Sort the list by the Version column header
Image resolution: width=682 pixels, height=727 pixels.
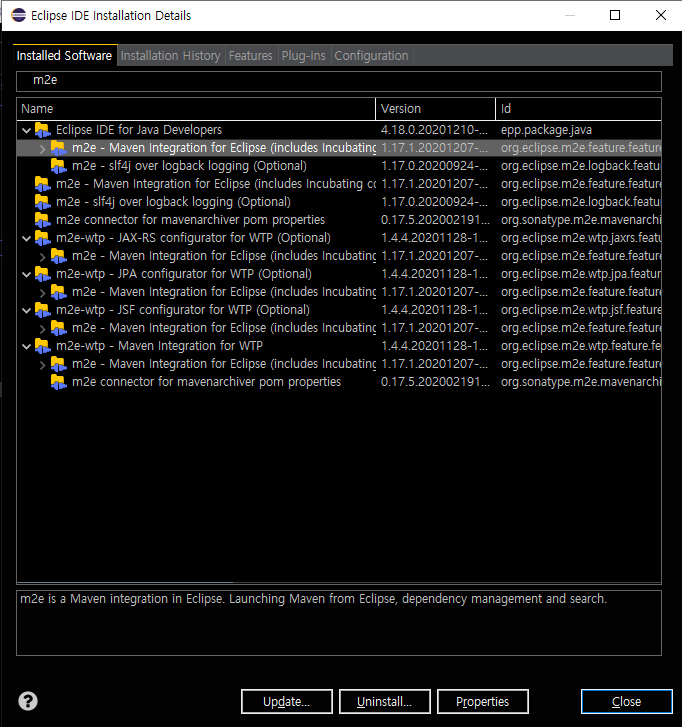point(435,109)
